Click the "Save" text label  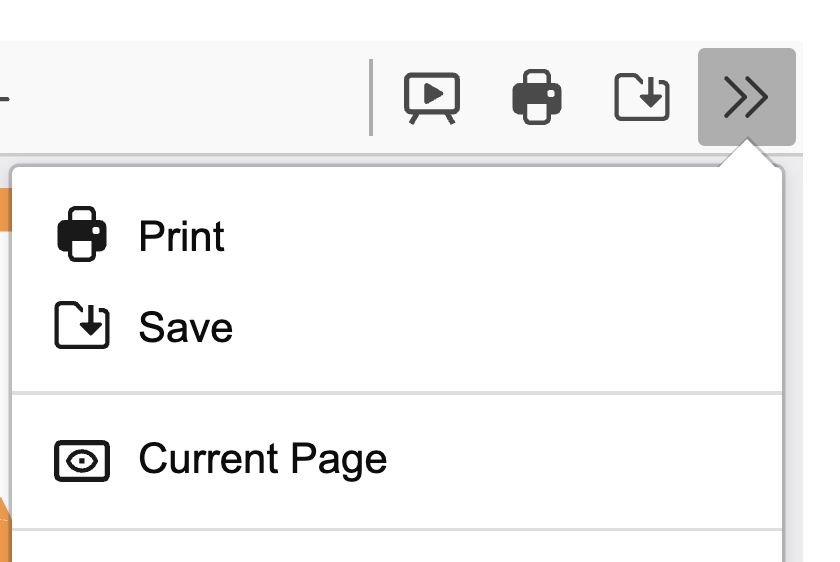185,327
